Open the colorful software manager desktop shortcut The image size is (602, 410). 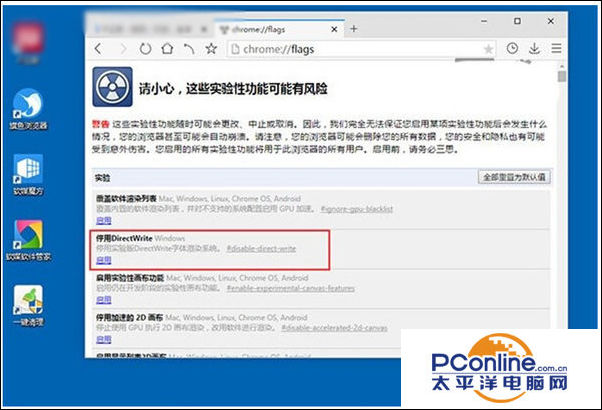tap(28, 240)
